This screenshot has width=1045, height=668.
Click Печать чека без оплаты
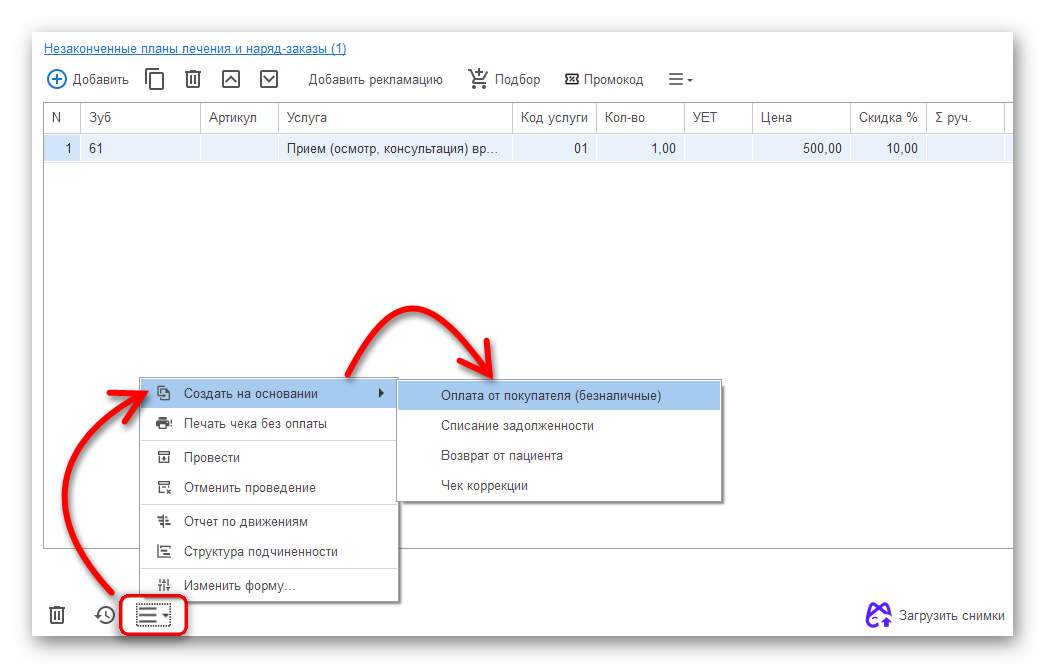255,423
